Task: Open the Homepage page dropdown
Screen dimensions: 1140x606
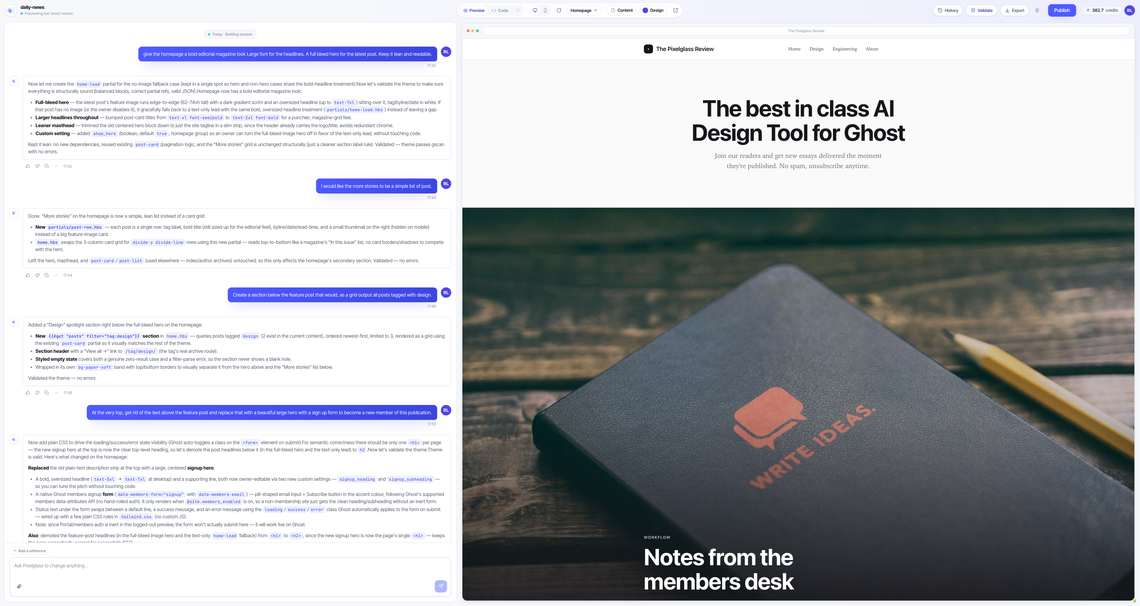Action: point(583,10)
